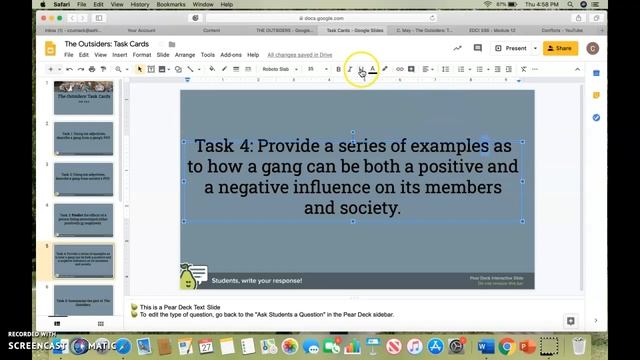Click All changes saved in Drive
The height and width of the screenshot is (360, 640).
tap(300, 55)
